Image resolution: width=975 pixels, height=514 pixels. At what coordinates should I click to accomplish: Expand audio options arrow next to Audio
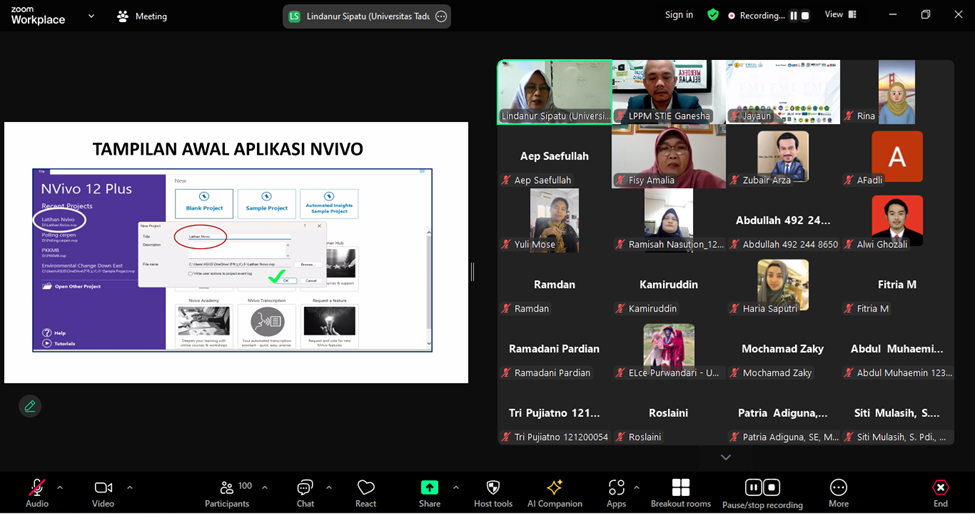click(60, 488)
